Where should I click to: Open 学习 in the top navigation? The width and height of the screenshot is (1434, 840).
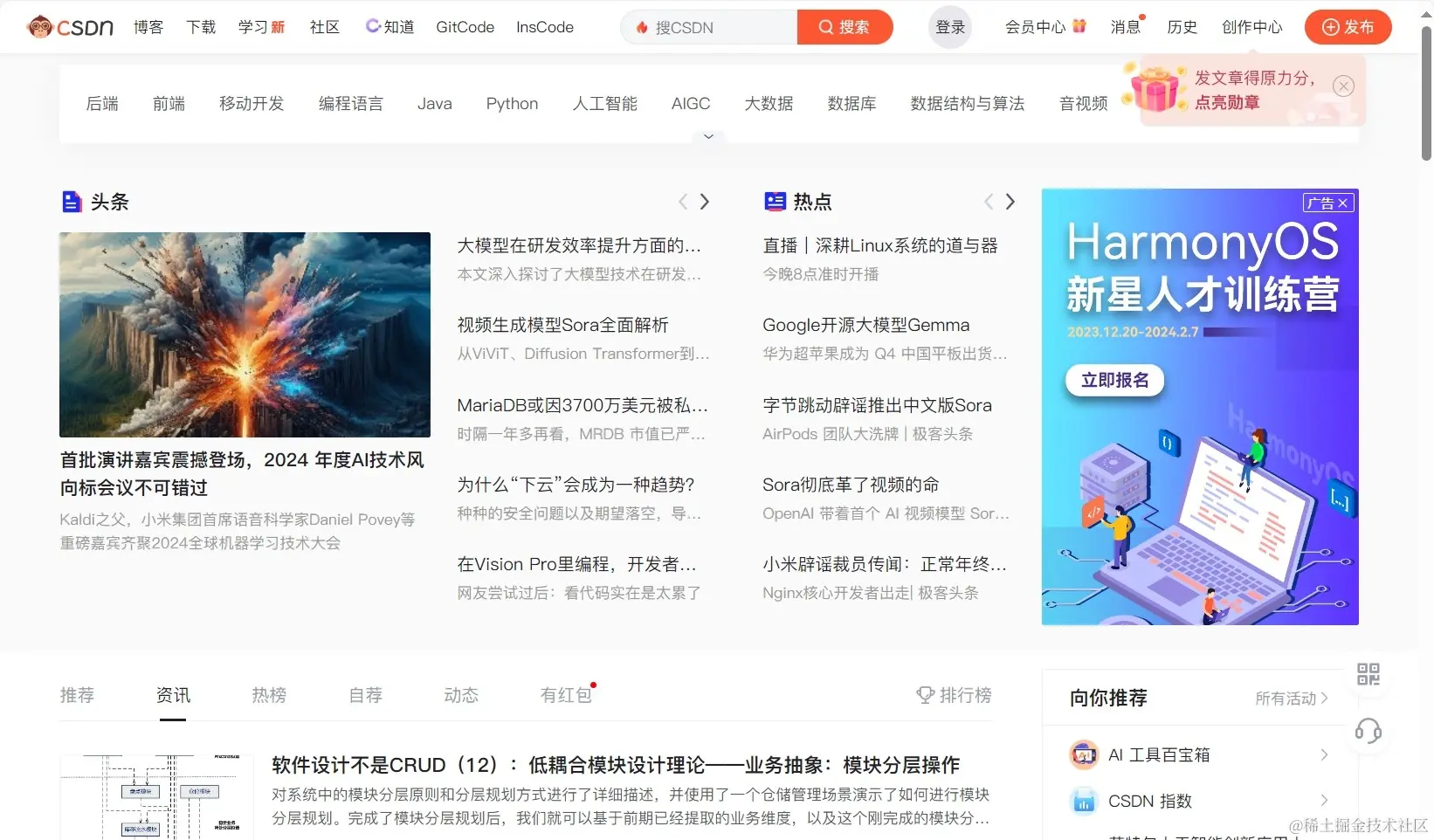(261, 27)
